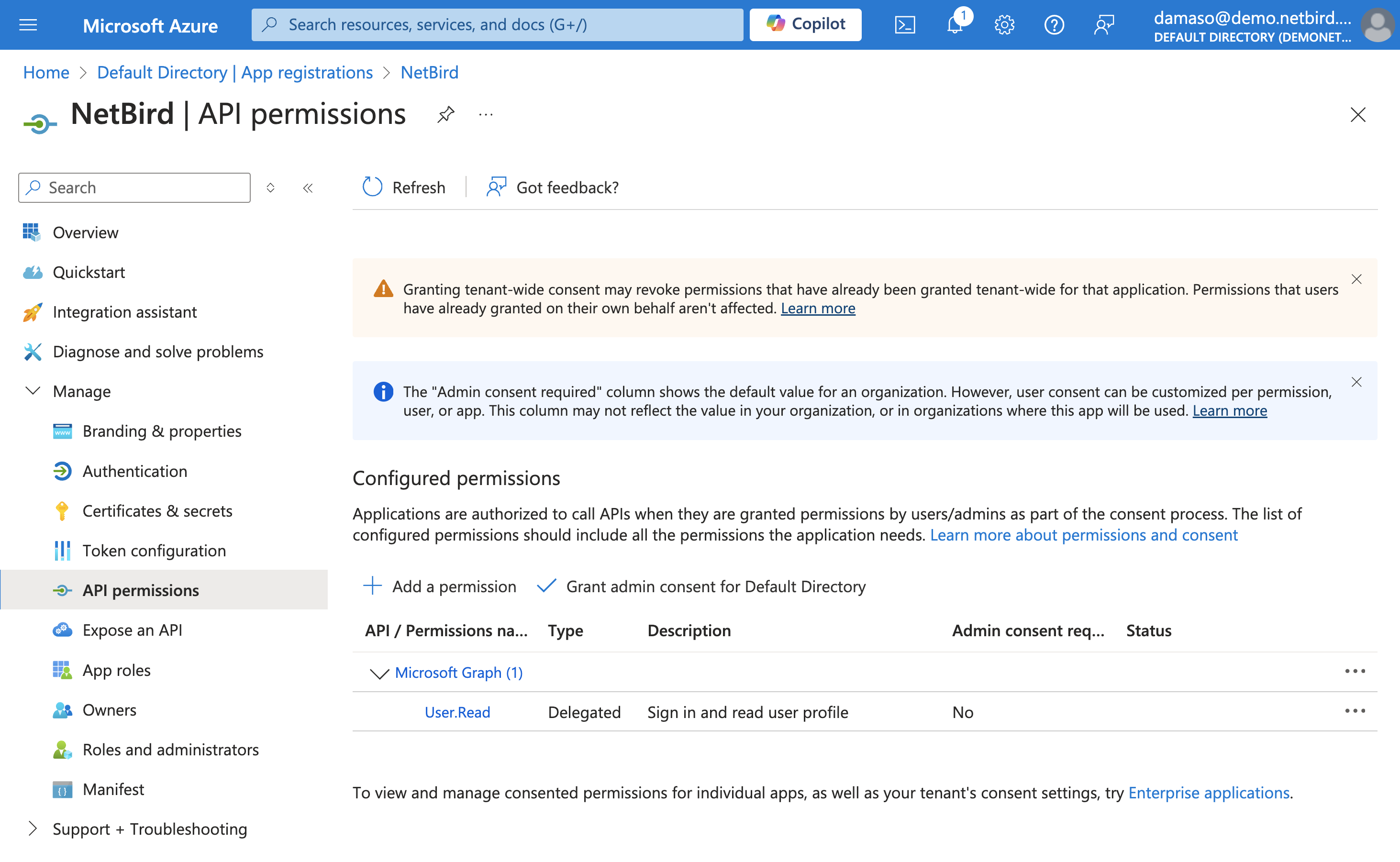
Task: Click the three-dot menu for Microsoft Graph
Action: pyautogui.click(x=1357, y=672)
